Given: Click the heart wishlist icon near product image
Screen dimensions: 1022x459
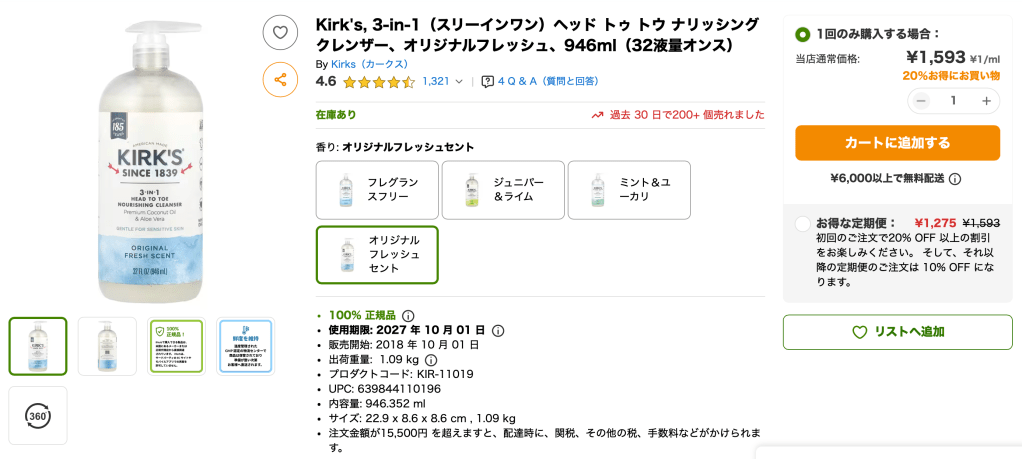Looking at the screenshot, I should point(280,32).
